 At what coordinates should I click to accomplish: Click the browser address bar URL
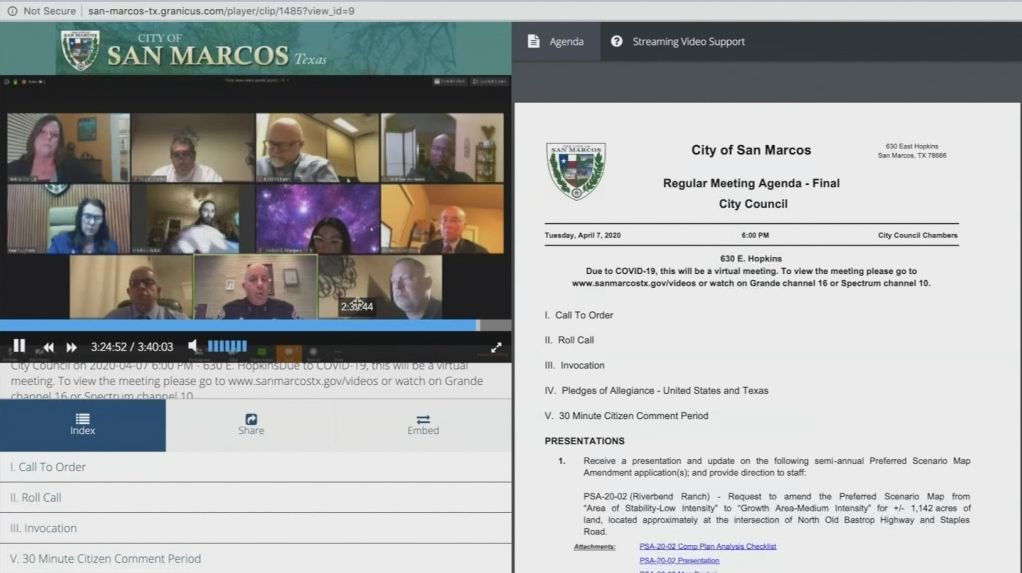pyautogui.click(x=221, y=11)
